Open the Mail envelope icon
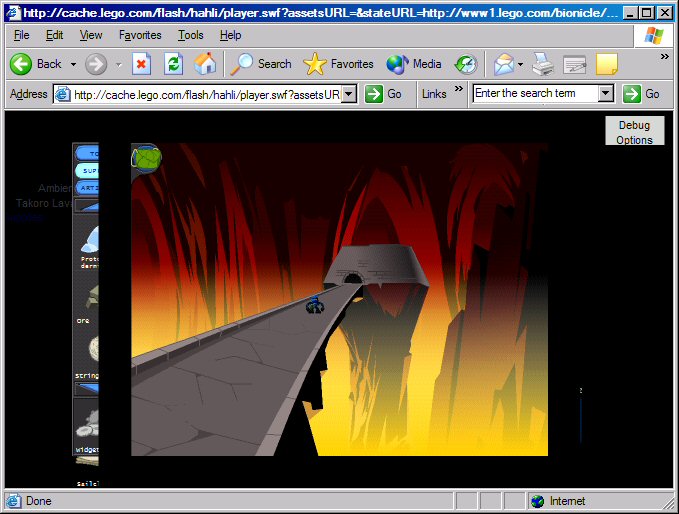Viewport: 679px width, 514px height. (x=504, y=65)
